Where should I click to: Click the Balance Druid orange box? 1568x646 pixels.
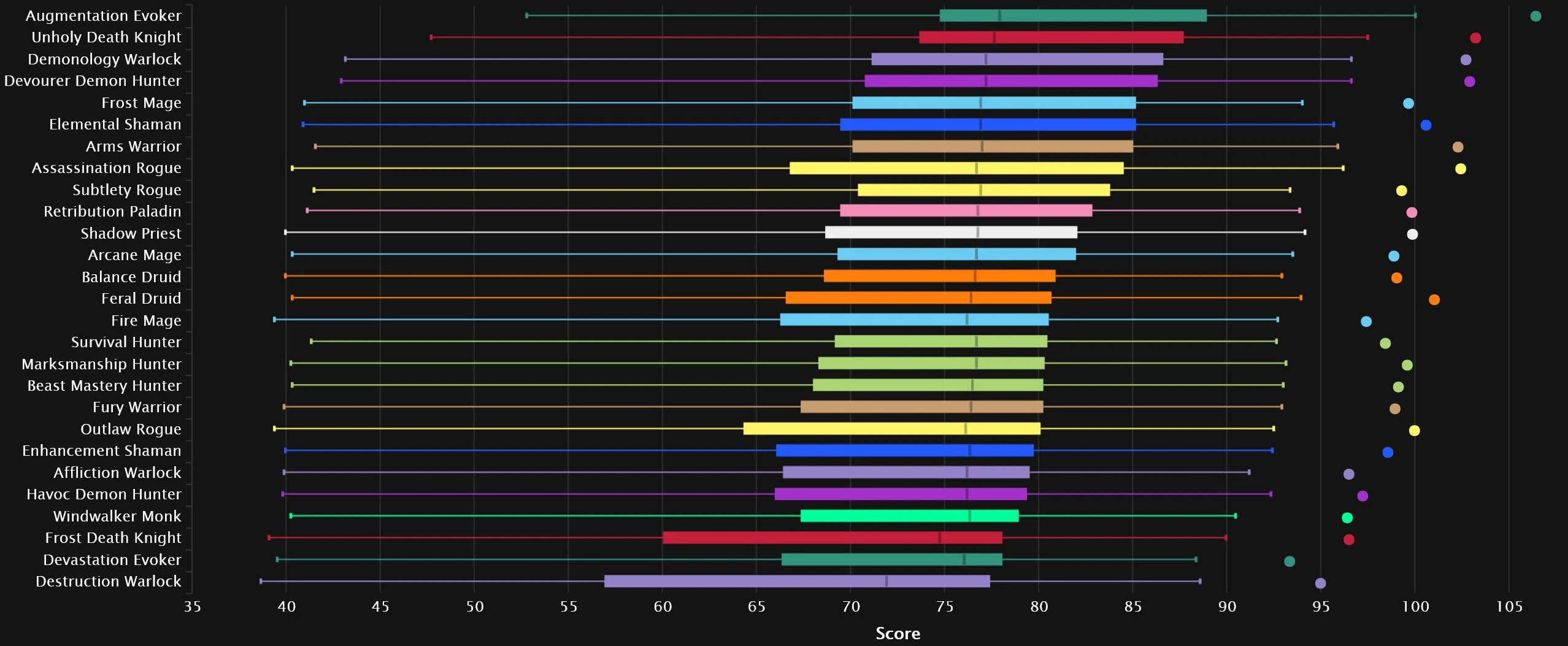(x=939, y=276)
